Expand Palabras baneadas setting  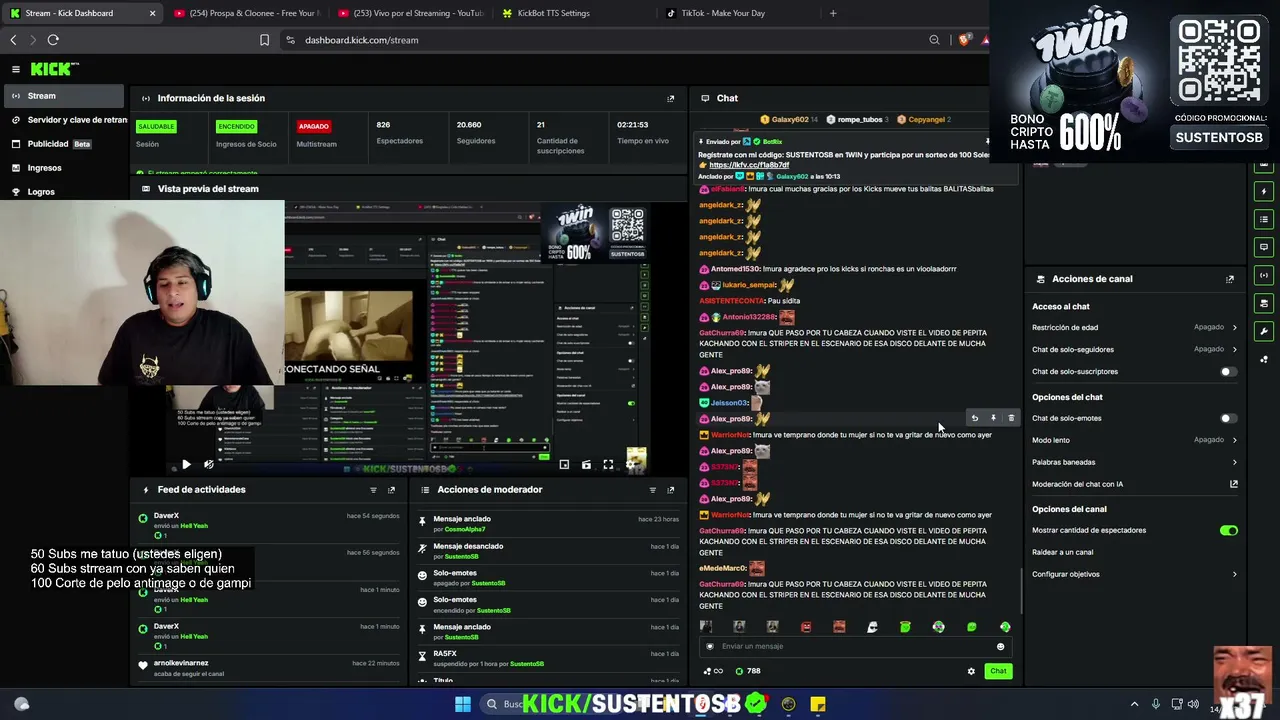pyautogui.click(x=1135, y=462)
